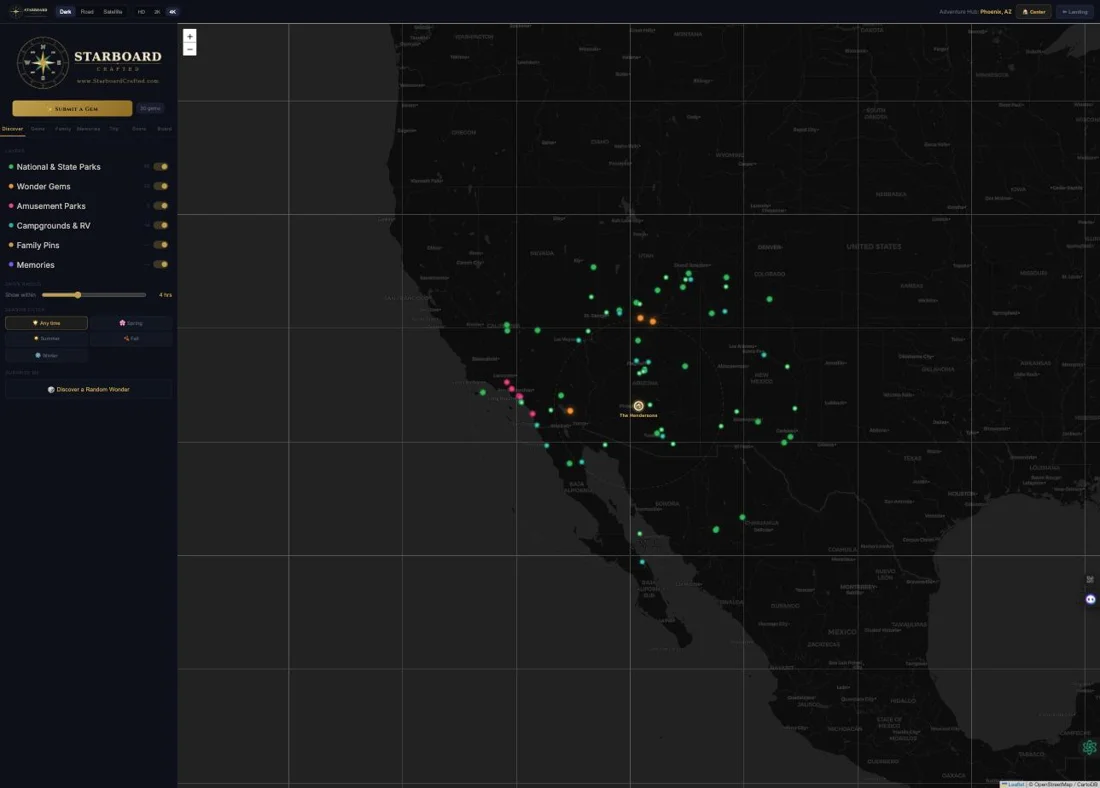Click the Discord-like chat icon at right edge
This screenshot has height=788, width=1100.
(x=1090, y=599)
